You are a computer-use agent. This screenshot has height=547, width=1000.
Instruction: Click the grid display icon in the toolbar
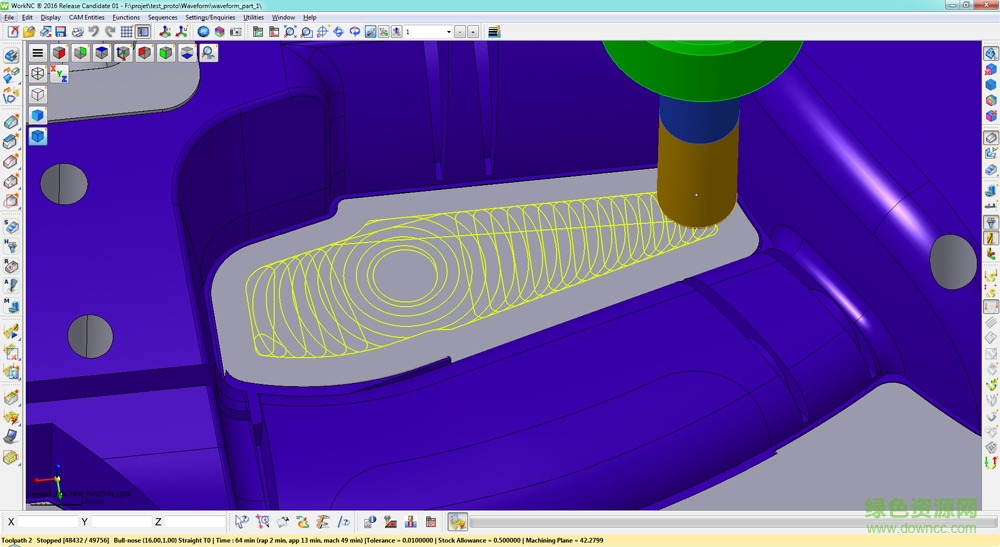coord(126,32)
